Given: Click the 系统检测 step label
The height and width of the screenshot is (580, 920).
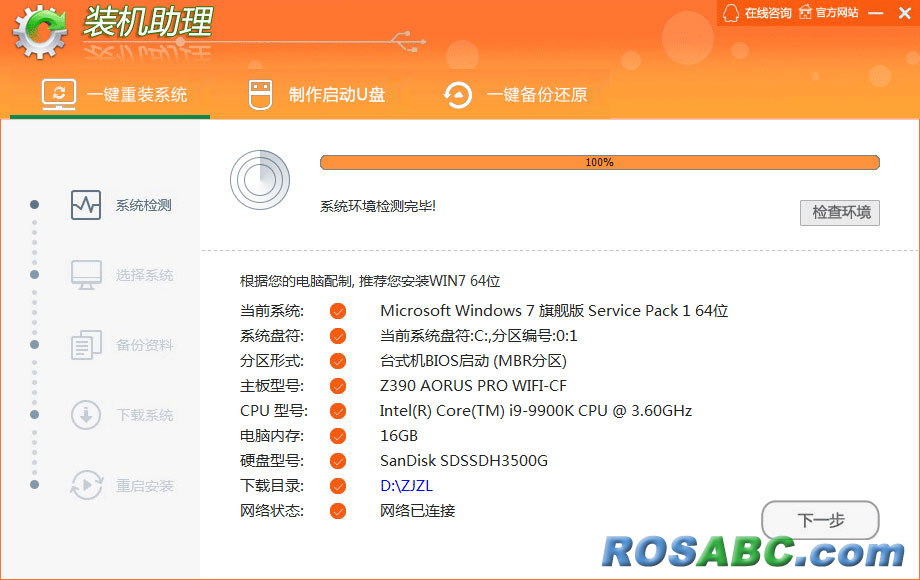Looking at the screenshot, I should point(144,205).
